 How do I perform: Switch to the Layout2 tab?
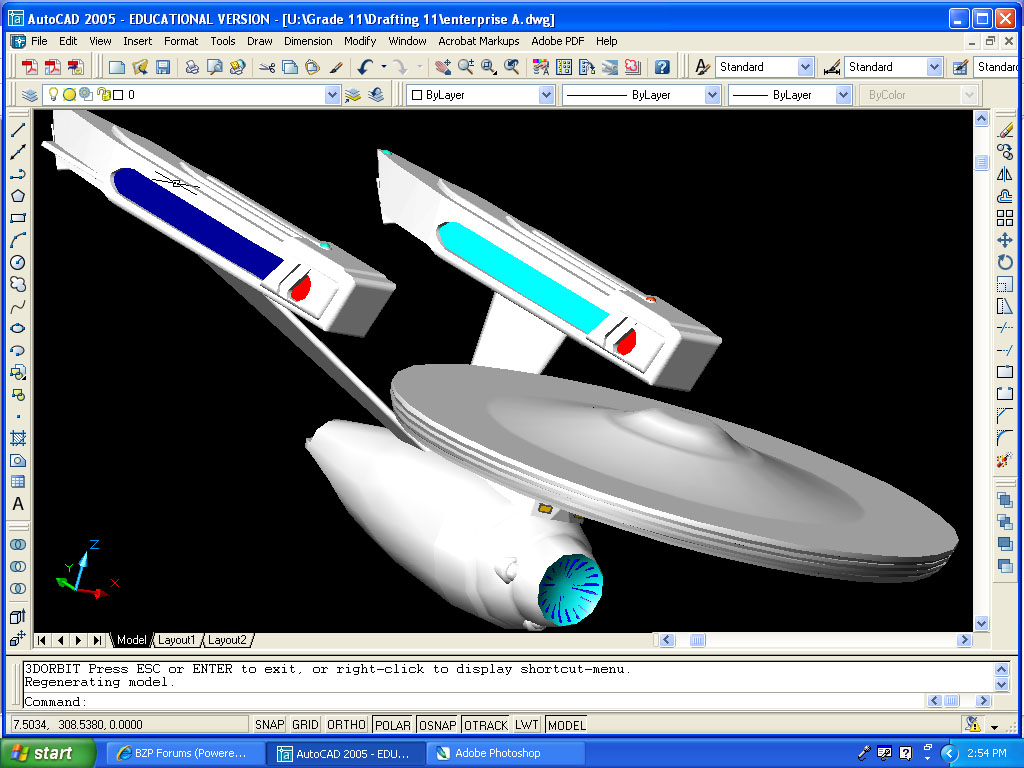click(227, 640)
